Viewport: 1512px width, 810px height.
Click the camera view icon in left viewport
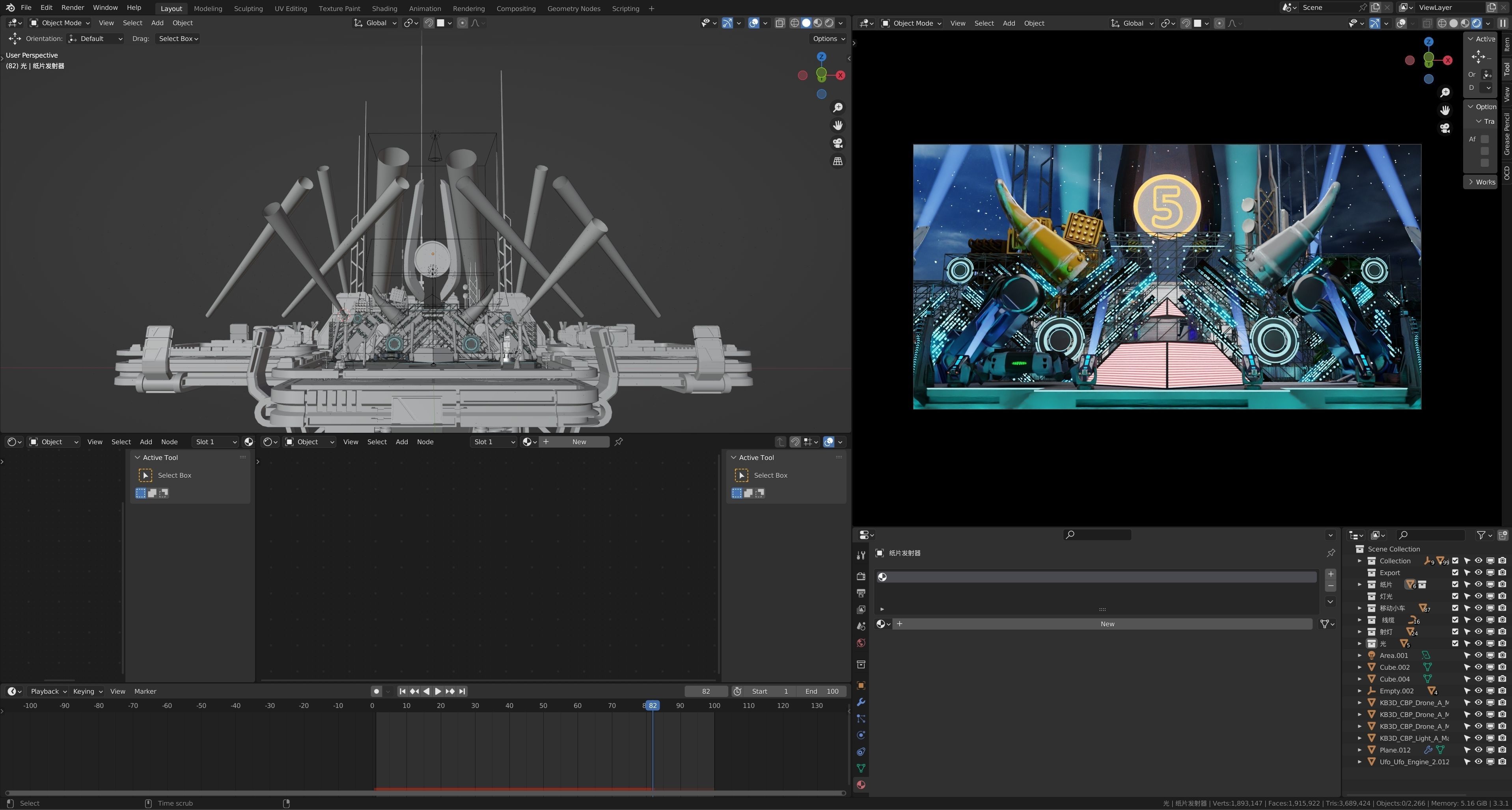[837, 143]
